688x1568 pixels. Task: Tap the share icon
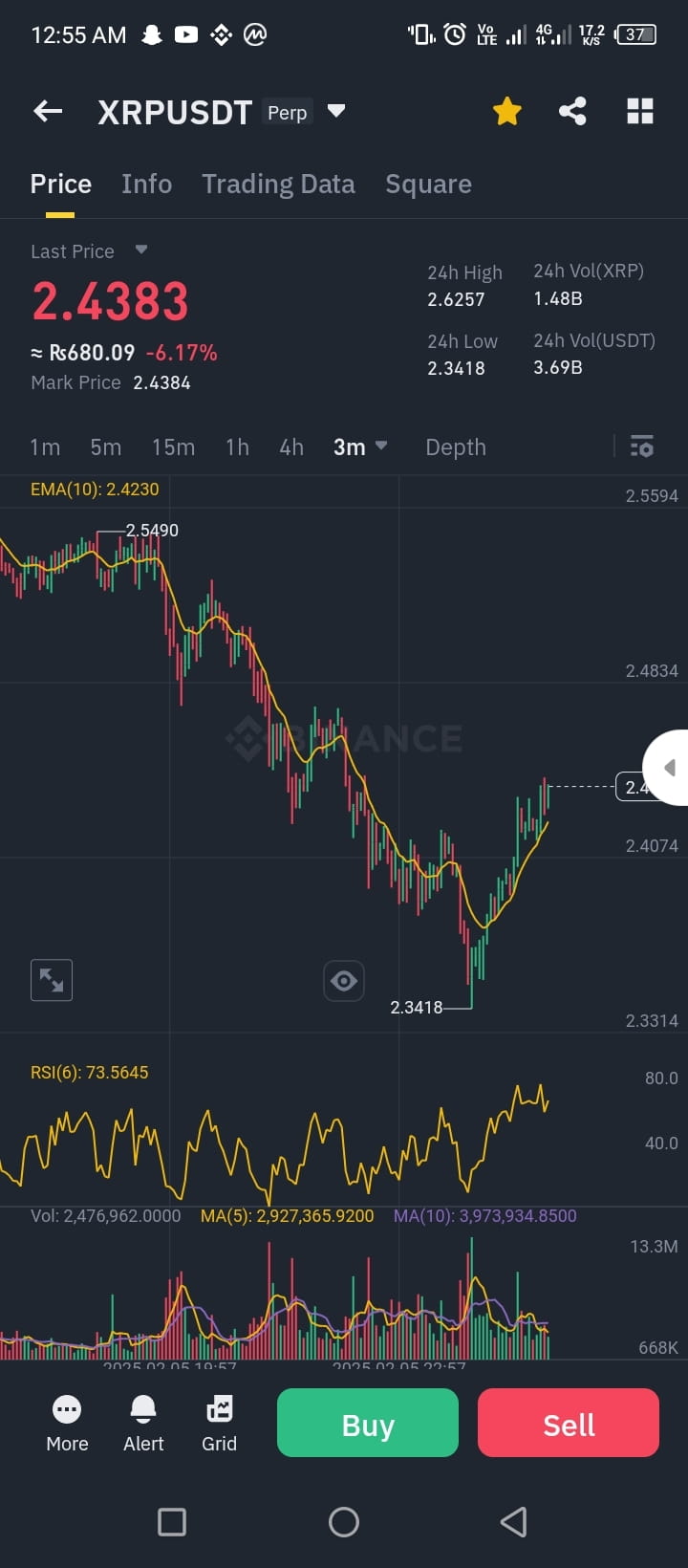click(x=572, y=112)
